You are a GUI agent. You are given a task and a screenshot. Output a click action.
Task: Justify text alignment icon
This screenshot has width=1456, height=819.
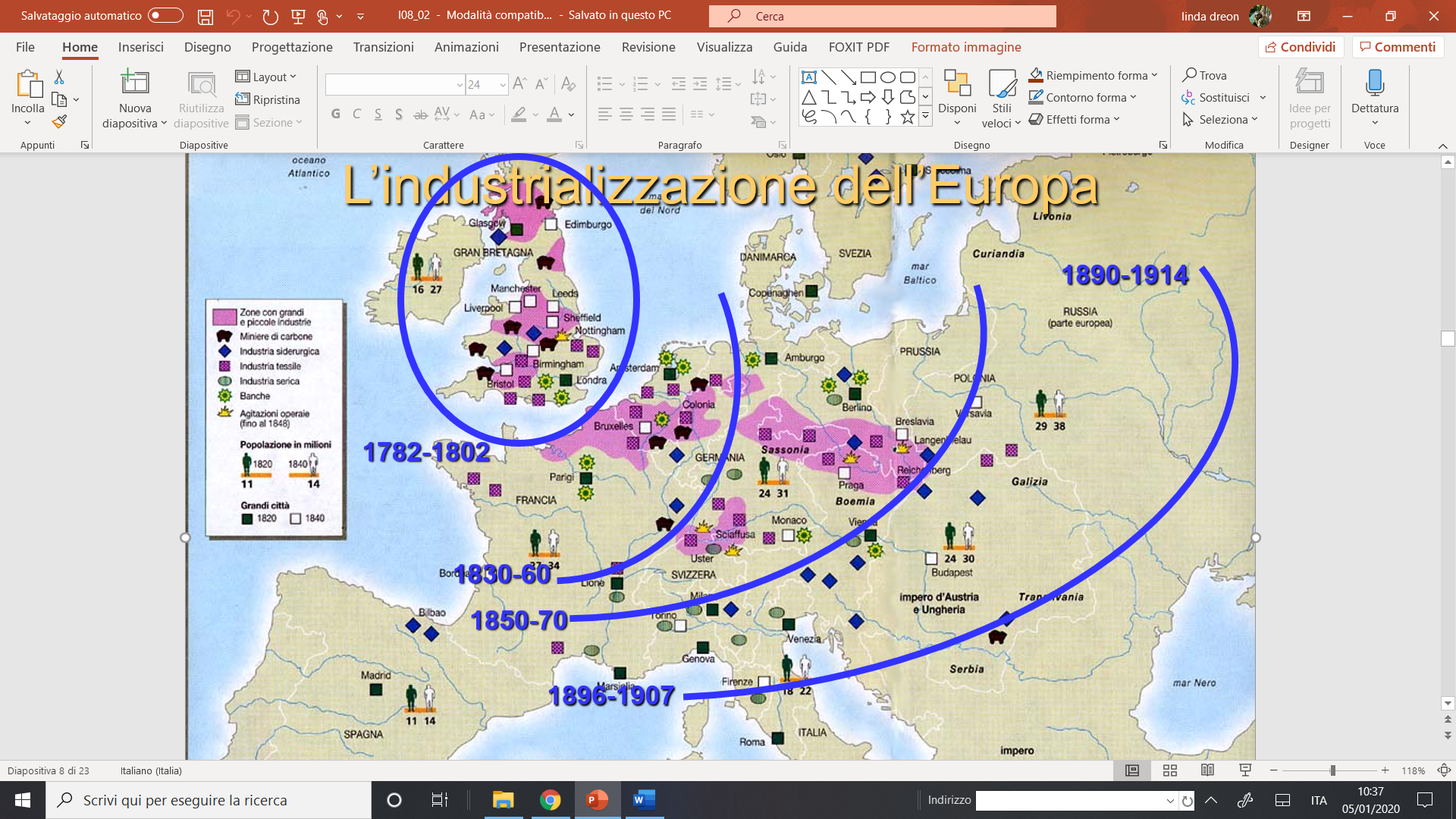[669, 115]
